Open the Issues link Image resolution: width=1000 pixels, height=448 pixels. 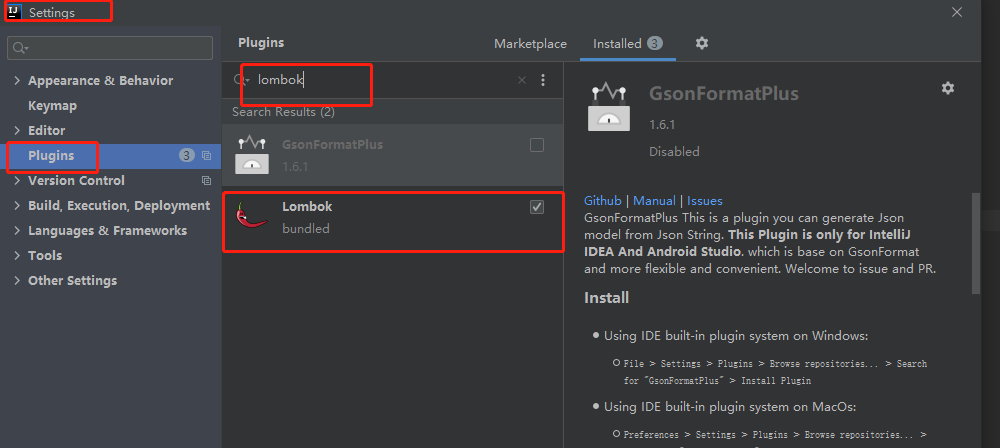coord(705,200)
